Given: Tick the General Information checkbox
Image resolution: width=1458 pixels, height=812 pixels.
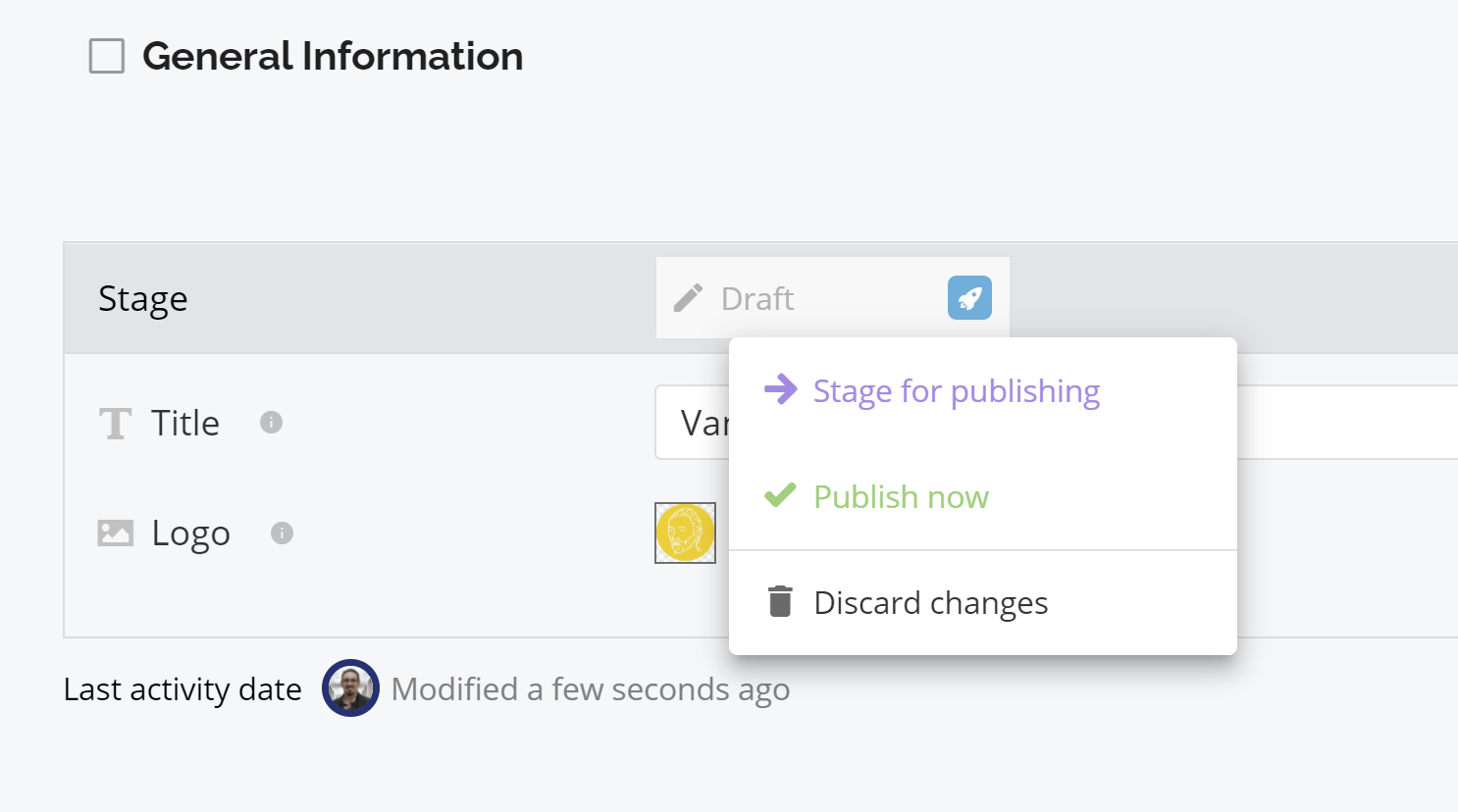Looking at the screenshot, I should (x=107, y=56).
